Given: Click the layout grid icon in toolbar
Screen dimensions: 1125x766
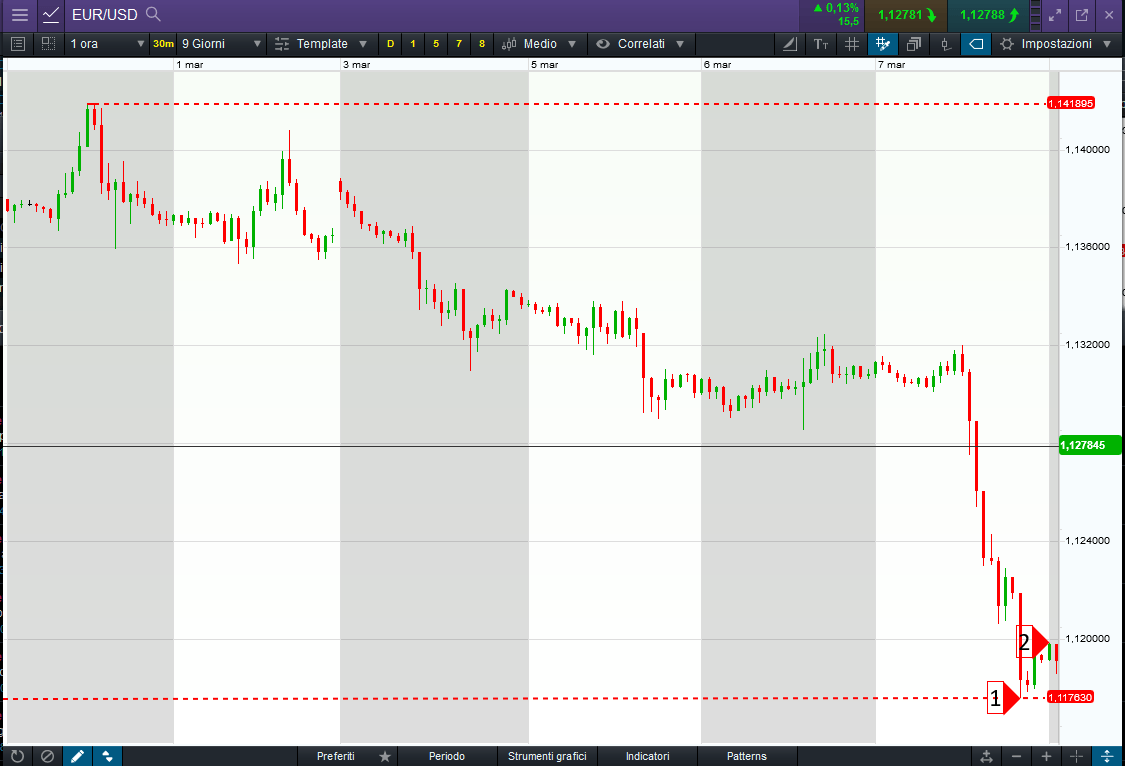Looking at the screenshot, I should (x=48, y=44).
